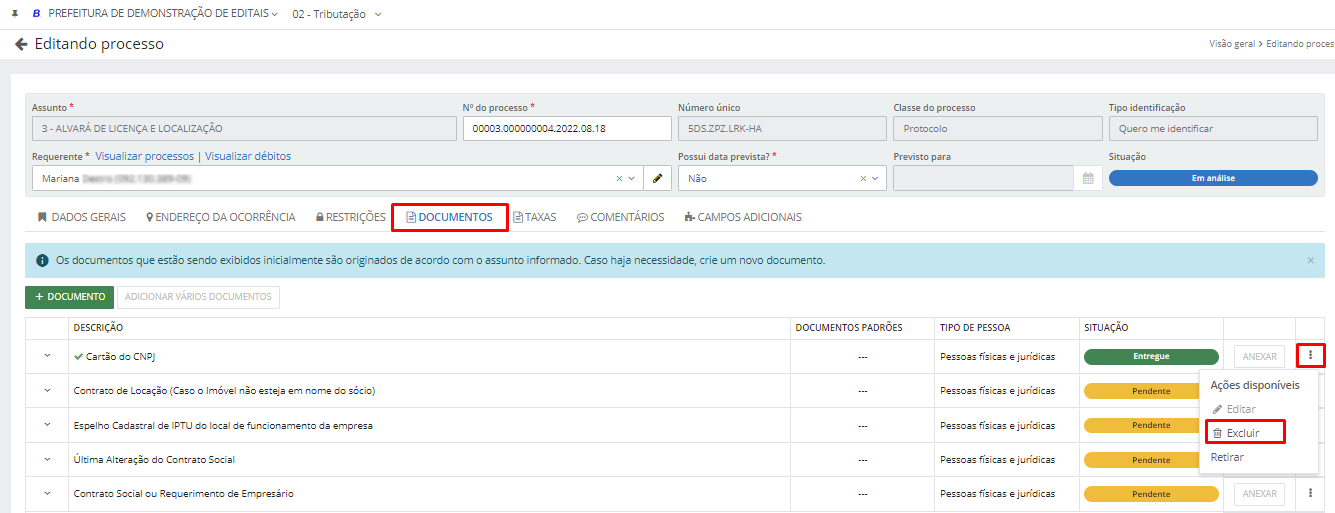The height and width of the screenshot is (513, 1335).
Task: Clear the selected Requerente with the x icon
Action: (x=618, y=179)
